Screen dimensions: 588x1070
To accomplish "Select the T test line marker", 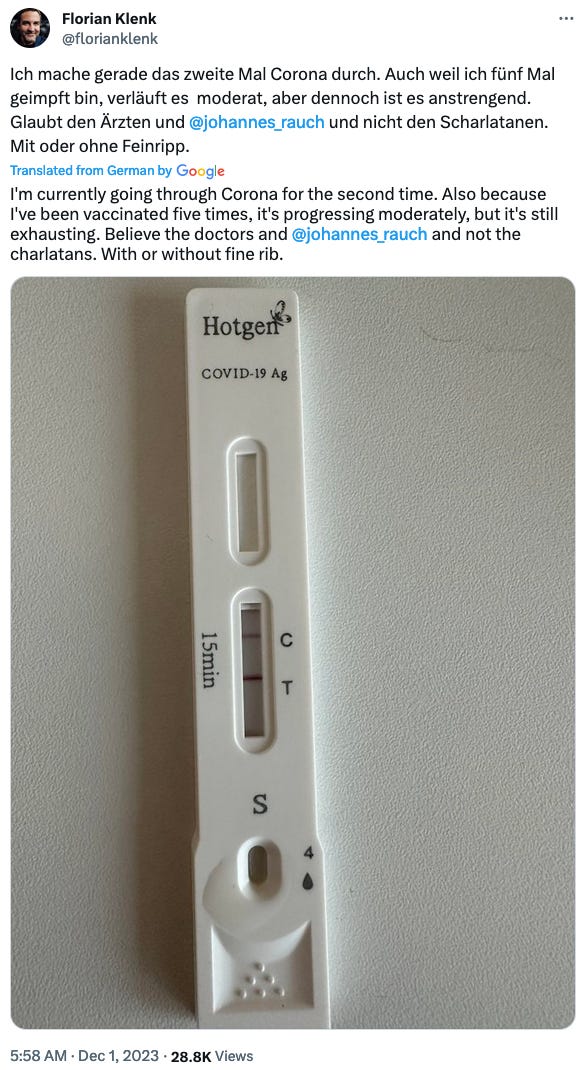I will click(x=286, y=688).
